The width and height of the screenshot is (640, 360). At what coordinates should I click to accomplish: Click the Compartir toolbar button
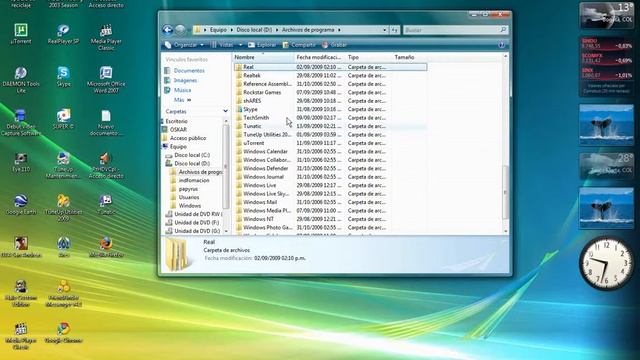pos(299,45)
